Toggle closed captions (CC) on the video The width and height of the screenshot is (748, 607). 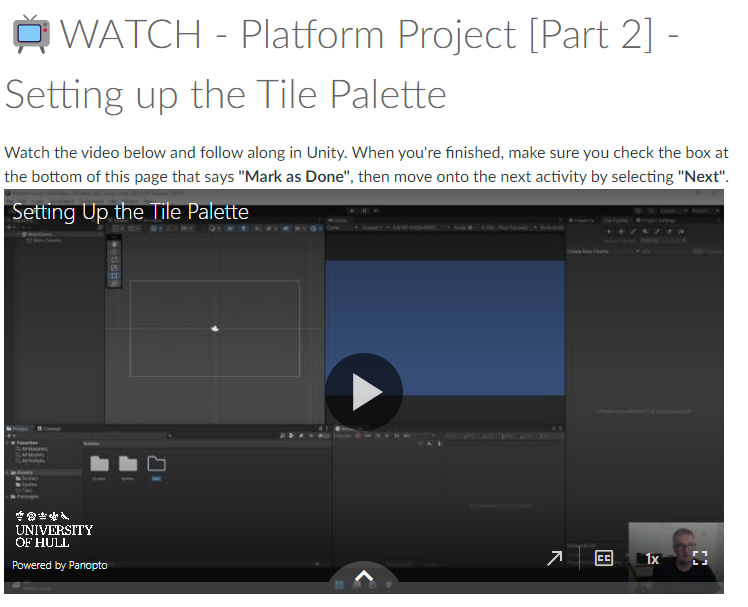pyautogui.click(x=604, y=558)
